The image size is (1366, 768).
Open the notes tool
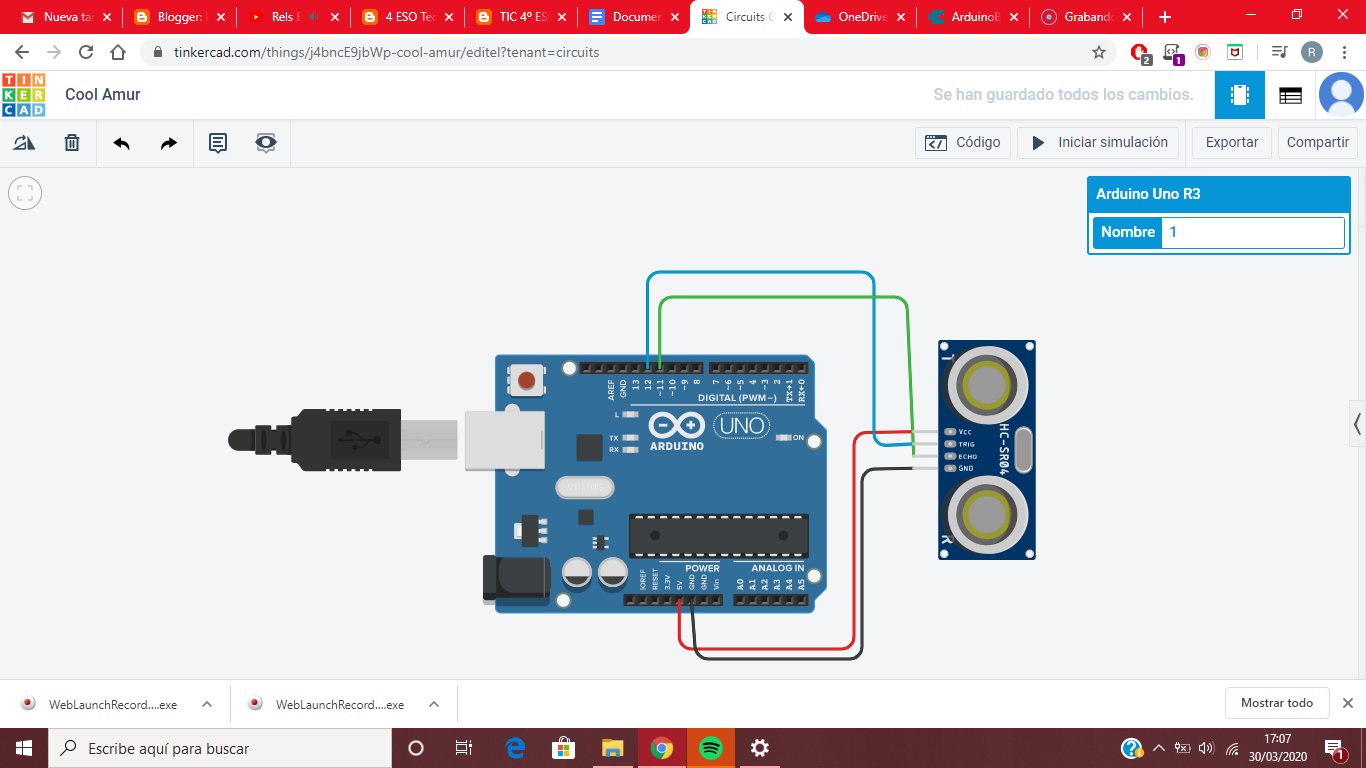(217, 143)
